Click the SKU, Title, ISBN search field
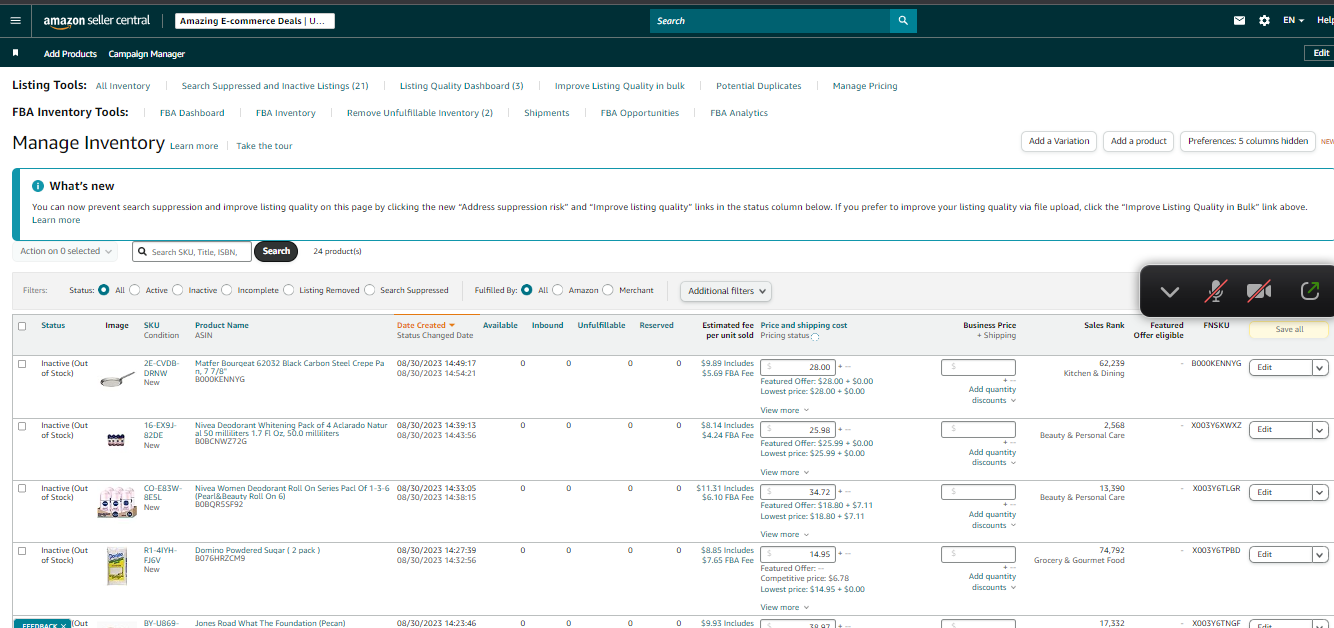 [192, 252]
